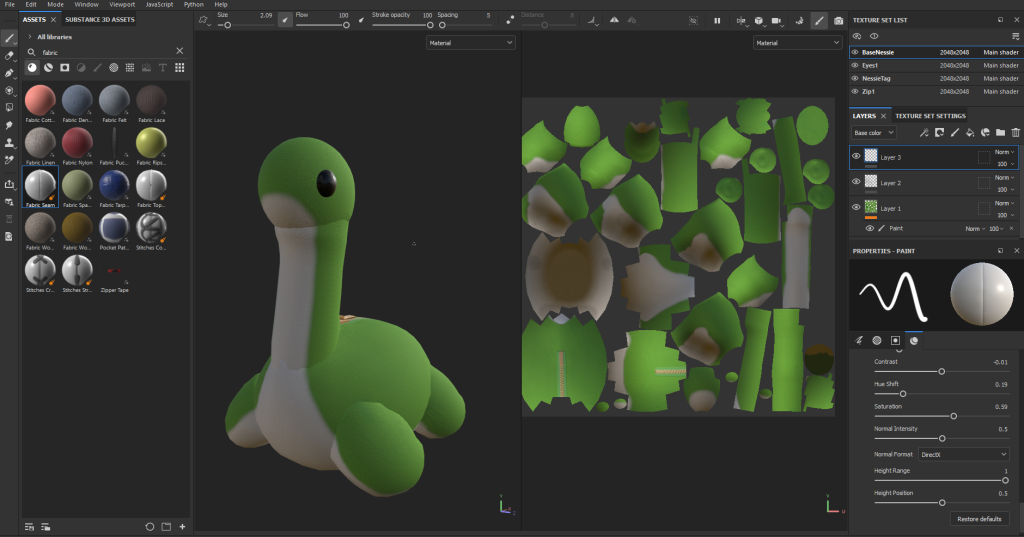Viewport: 1024px width, 537px height.
Task: Open the Normal Format DirectX dropdown
Action: coord(964,454)
